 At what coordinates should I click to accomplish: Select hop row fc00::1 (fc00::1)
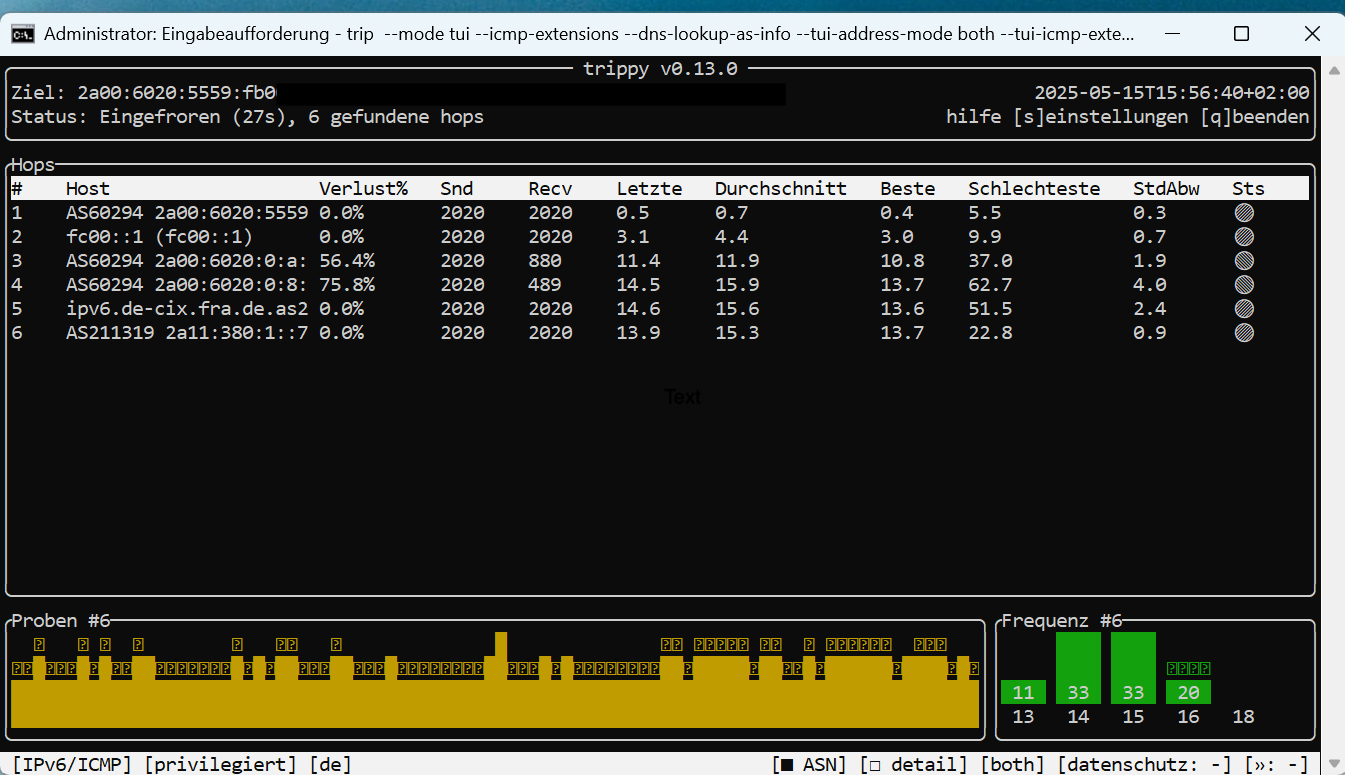pyautogui.click(x=660, y=236)
